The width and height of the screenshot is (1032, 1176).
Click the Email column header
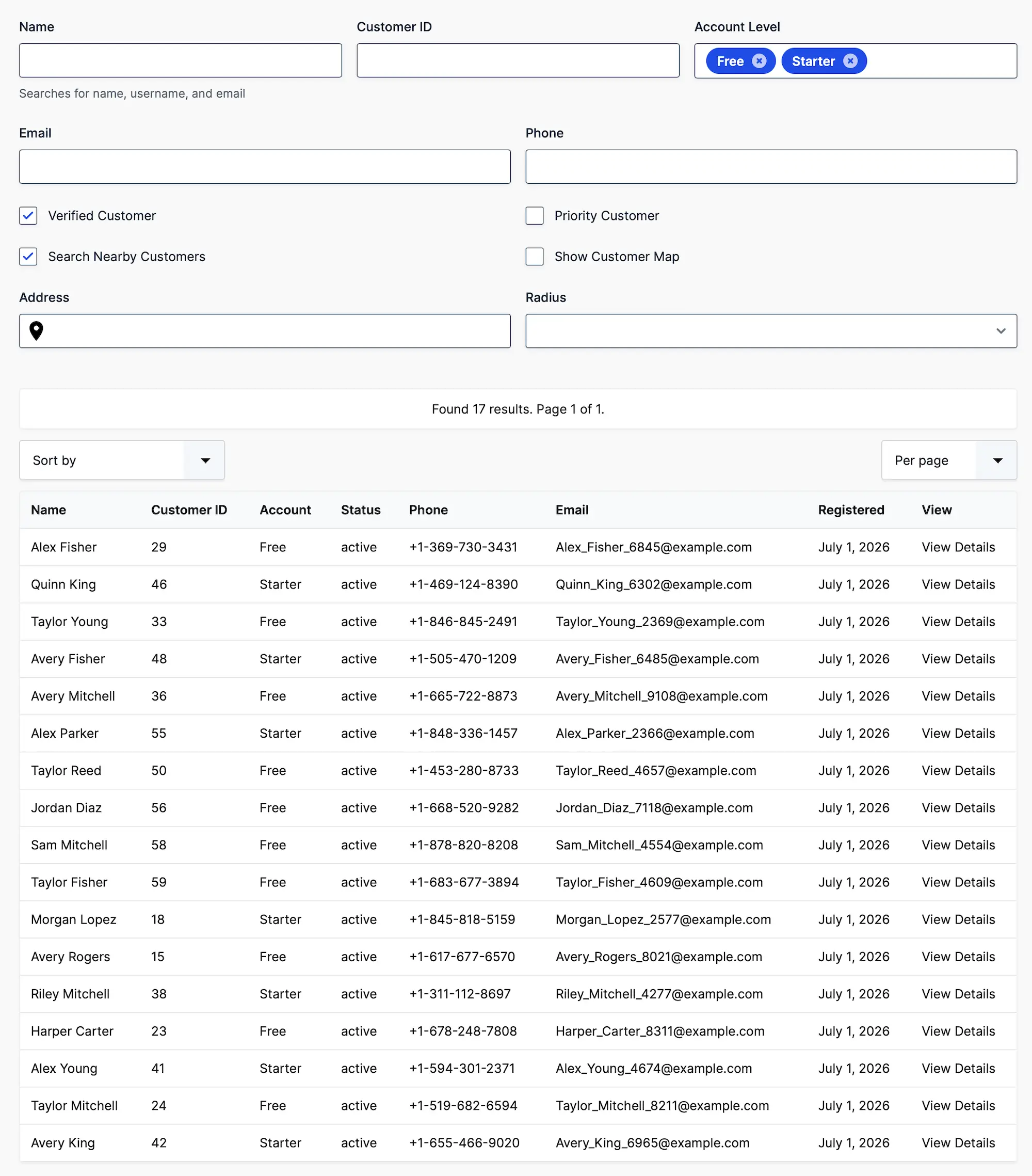point(572,510)
